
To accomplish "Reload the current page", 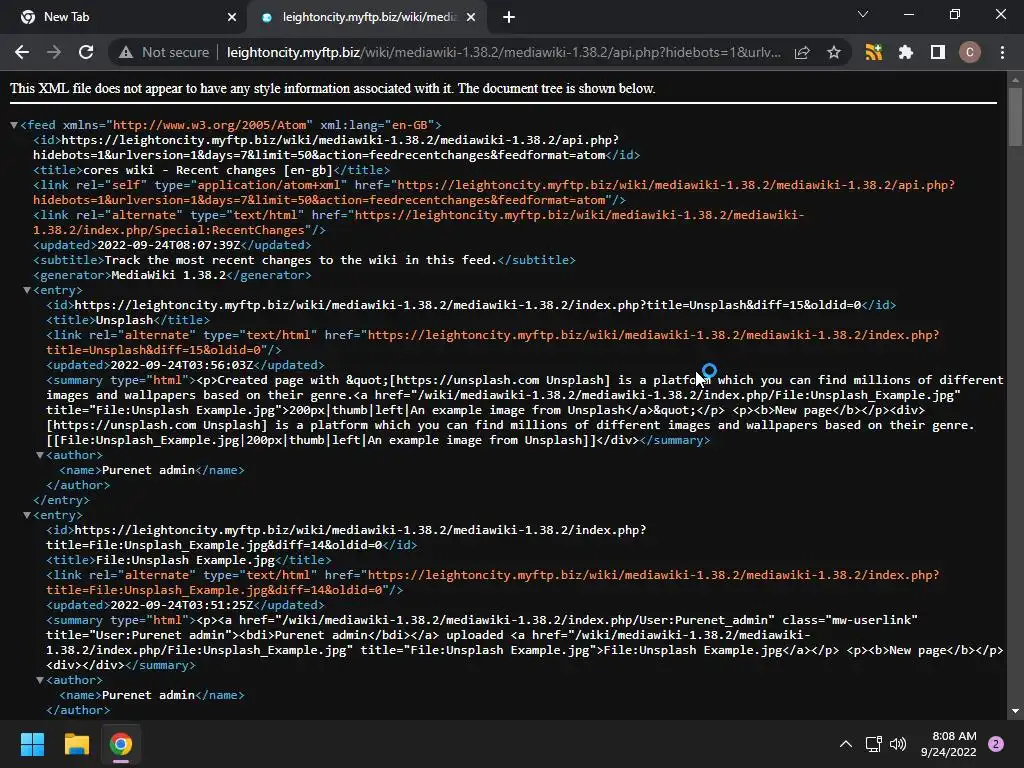I will click(x=86, y=52).
